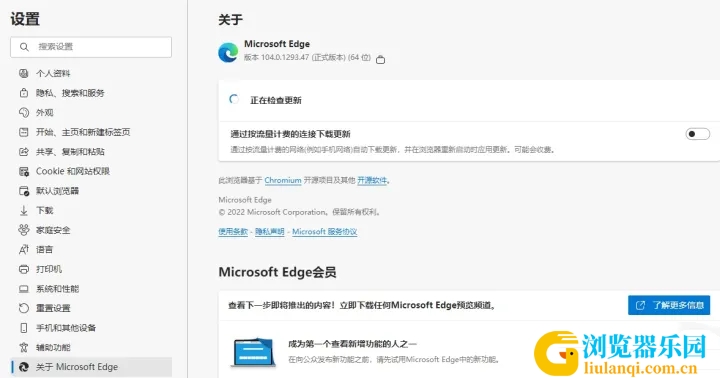Click the 手机和其他设备 phone icon
Screen dimensions: 720x378
23,328
